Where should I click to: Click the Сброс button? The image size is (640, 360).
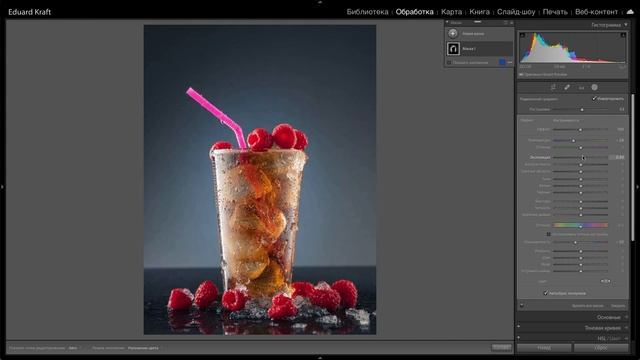click(x=601, y=348)
